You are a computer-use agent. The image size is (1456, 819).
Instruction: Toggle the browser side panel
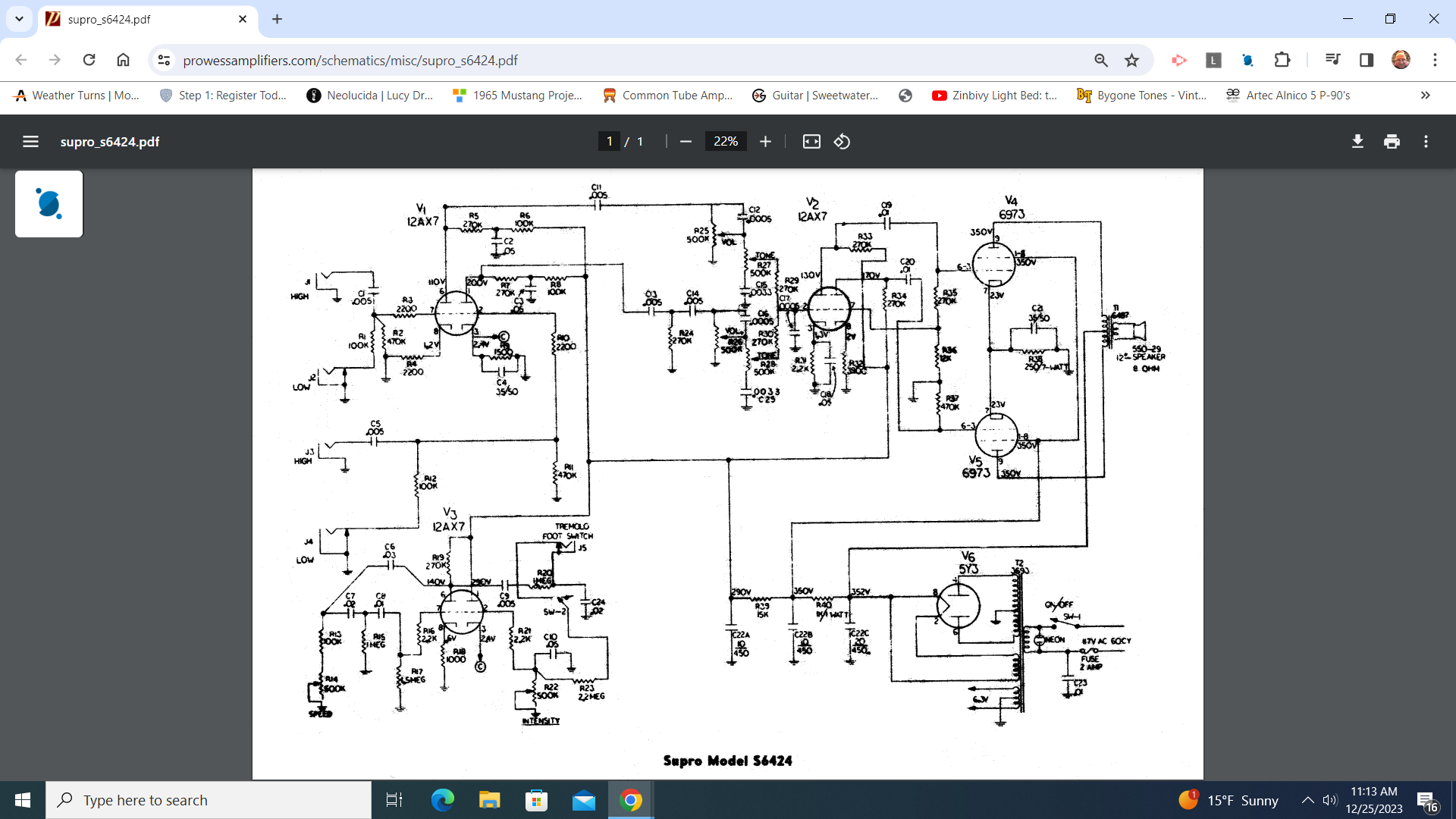pos(1367,60)
